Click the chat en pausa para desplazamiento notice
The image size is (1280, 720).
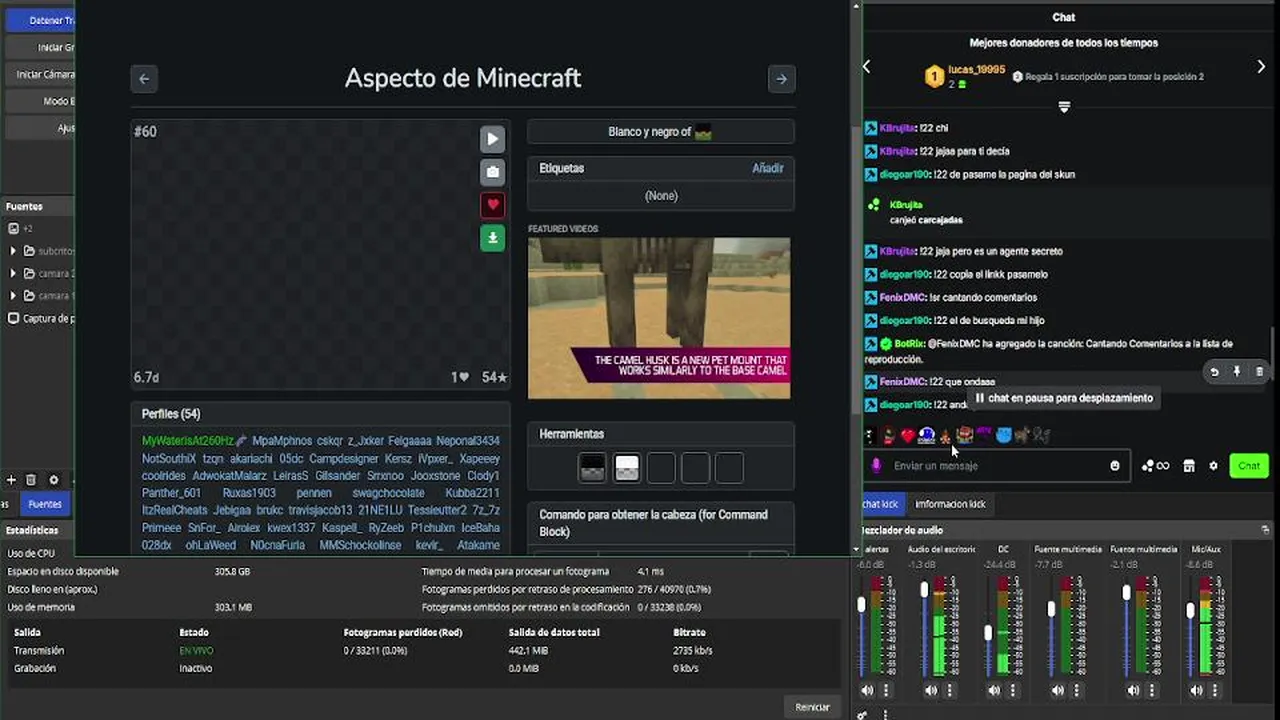(x=1063, y=398)
